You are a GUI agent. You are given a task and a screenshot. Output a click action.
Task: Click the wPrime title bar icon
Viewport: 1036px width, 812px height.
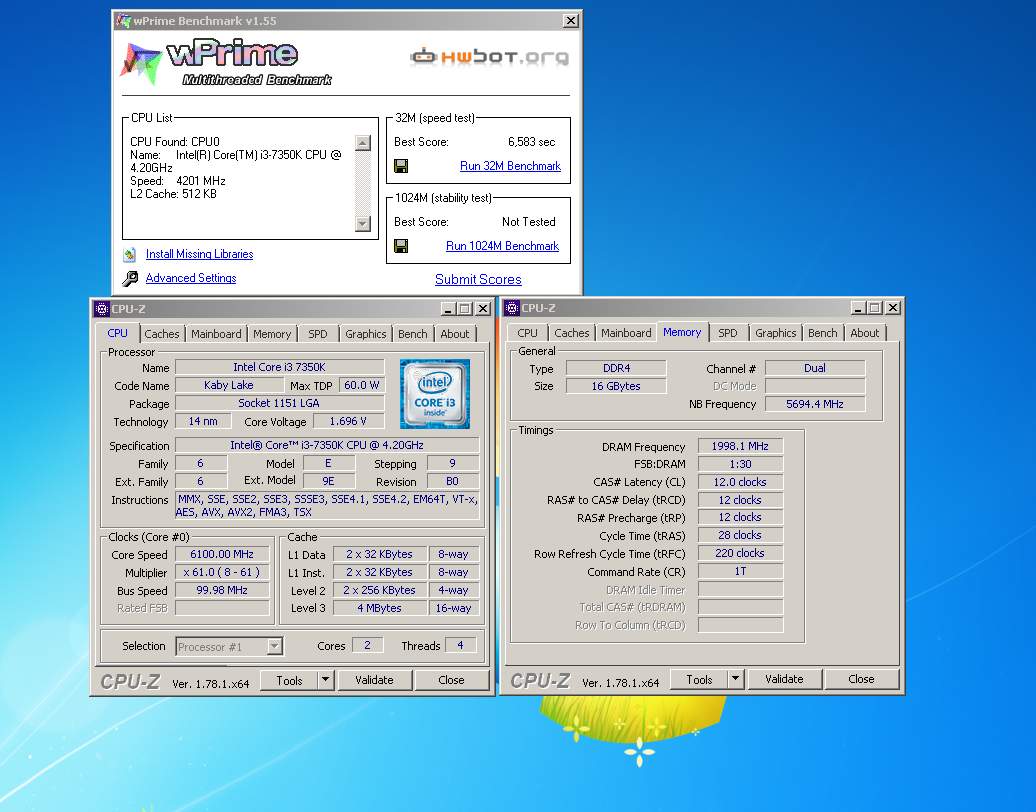pos(123,20)
